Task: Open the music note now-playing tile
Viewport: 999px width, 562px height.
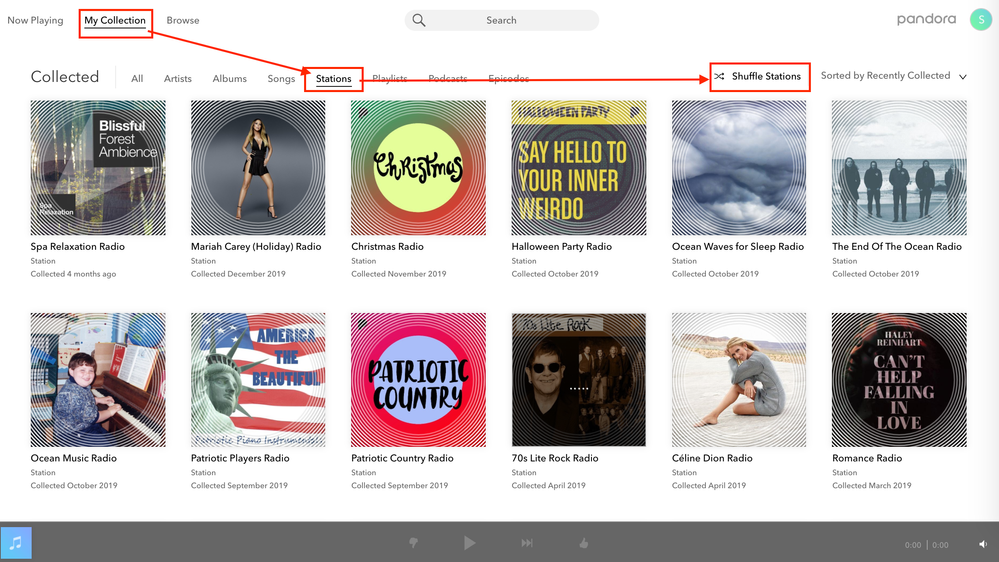Action: [16, 543]
